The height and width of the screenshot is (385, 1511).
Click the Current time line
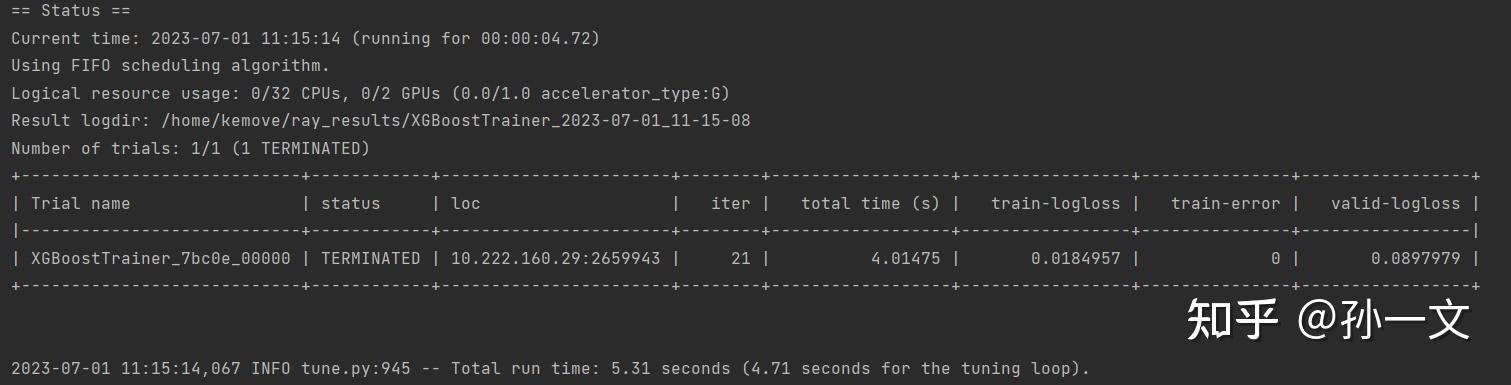click(306, 39)
